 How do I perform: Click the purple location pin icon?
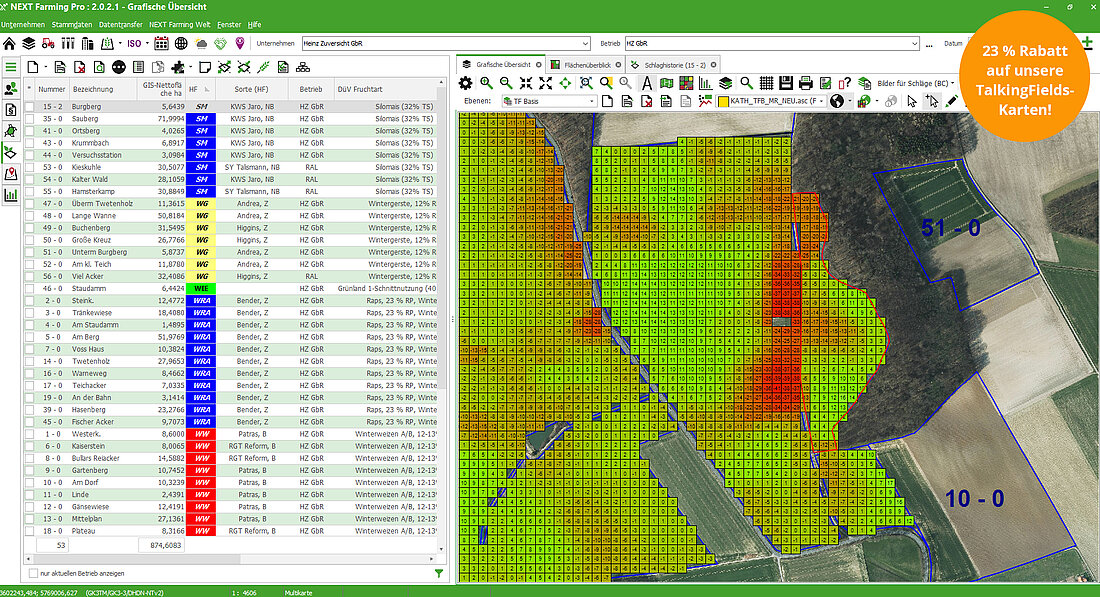(x=240, y=43)
